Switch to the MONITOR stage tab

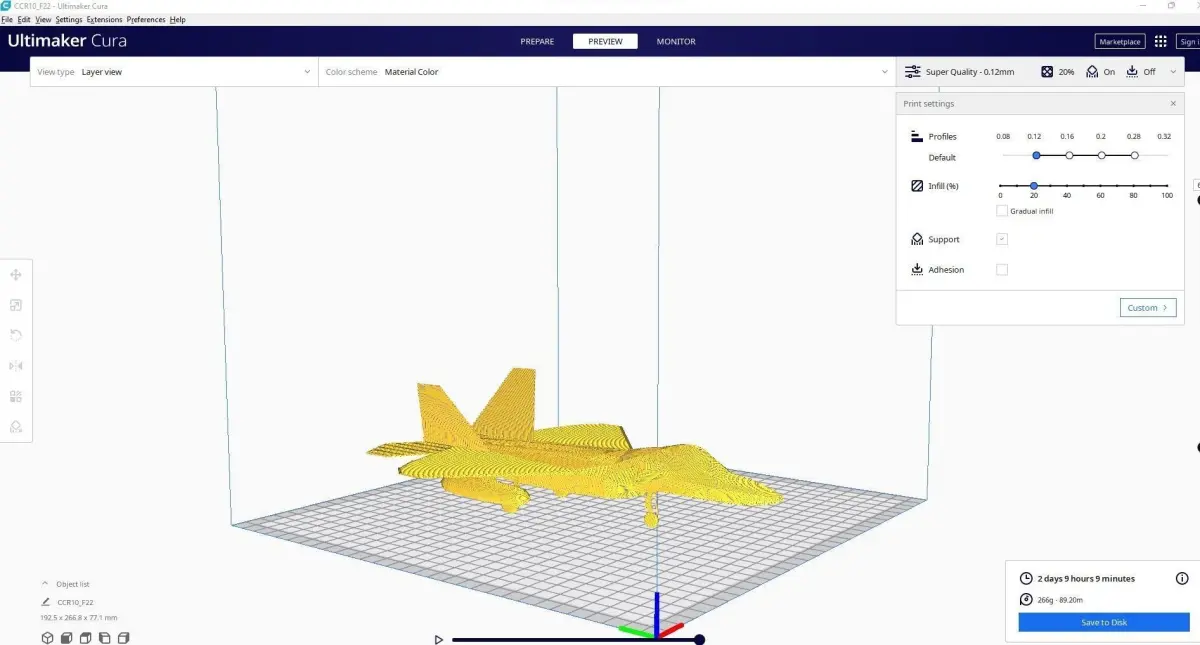click(x=676, y=41)
